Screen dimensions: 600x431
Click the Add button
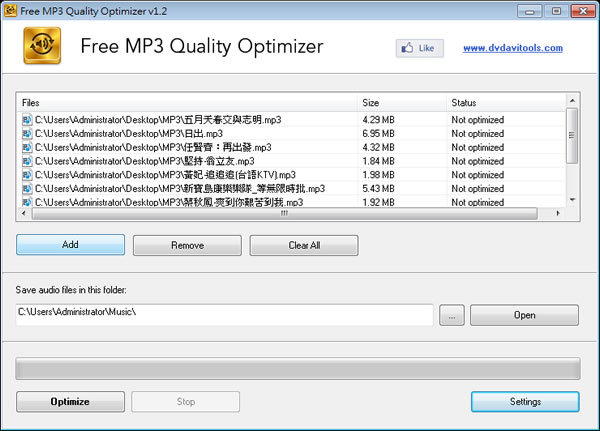tap(70, 245)
